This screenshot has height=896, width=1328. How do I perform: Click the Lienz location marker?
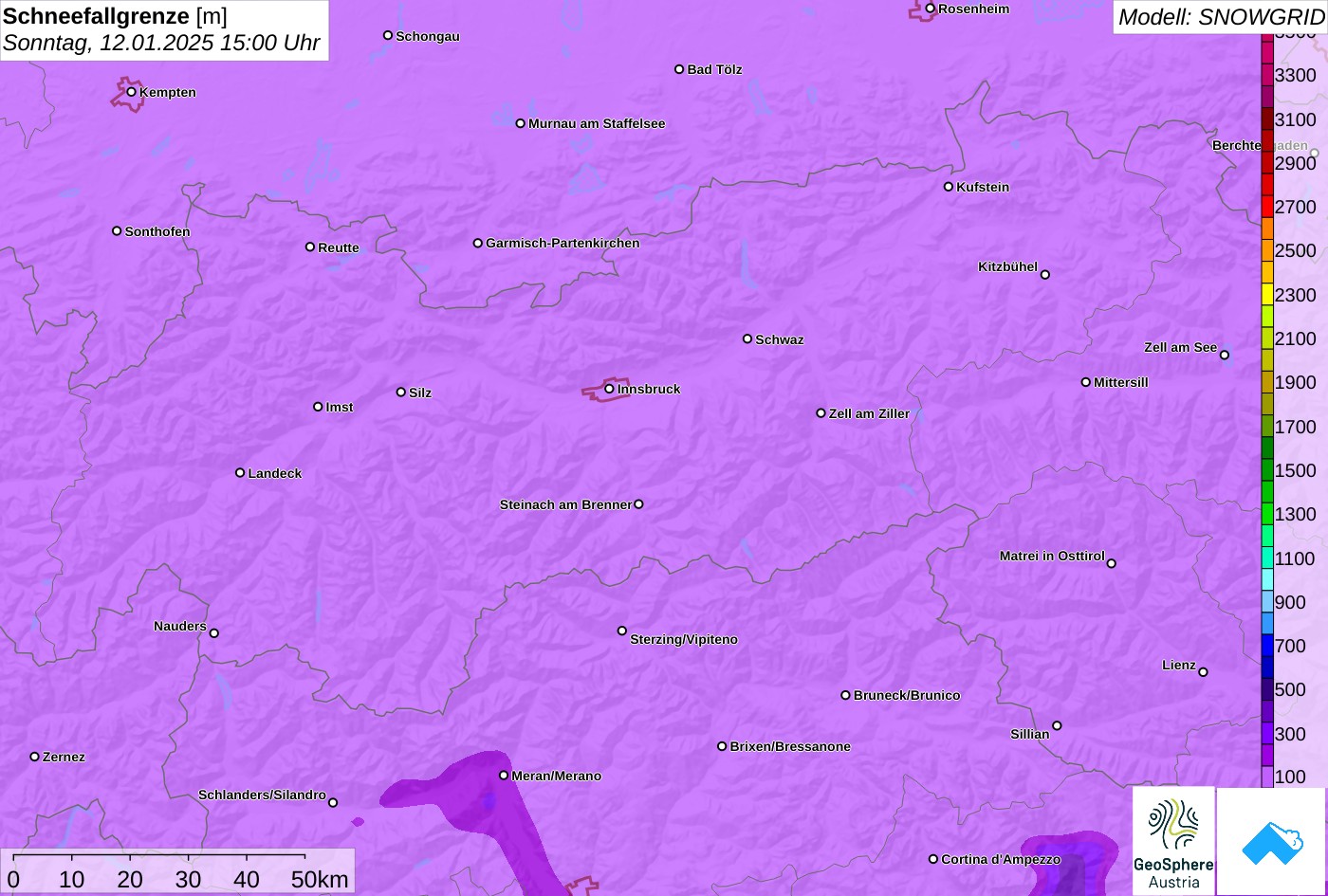(x=1204, y=672)
